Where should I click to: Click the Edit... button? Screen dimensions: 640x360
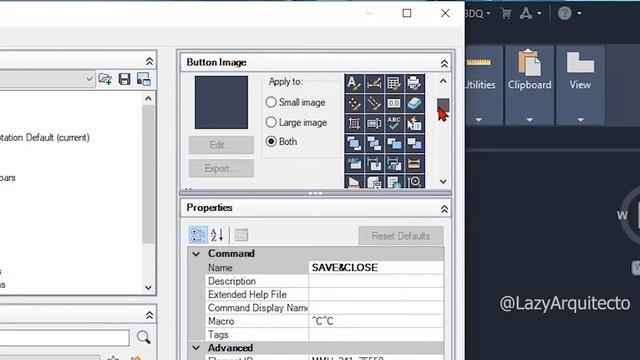click(x=221, y=145)
